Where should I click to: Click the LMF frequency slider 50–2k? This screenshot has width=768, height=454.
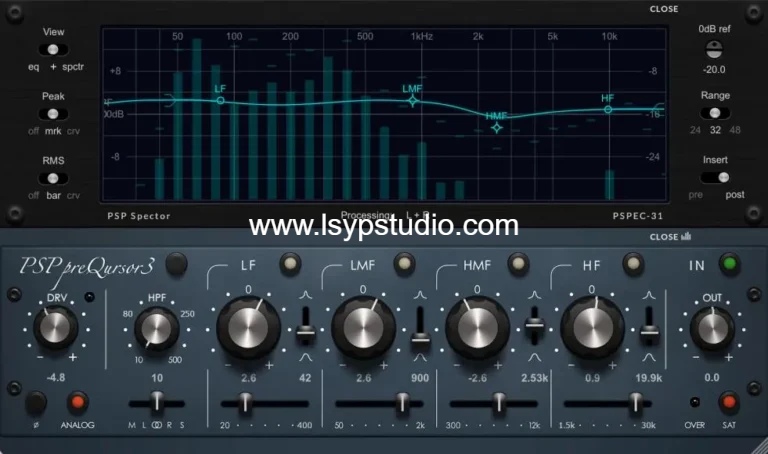(379, 404)
